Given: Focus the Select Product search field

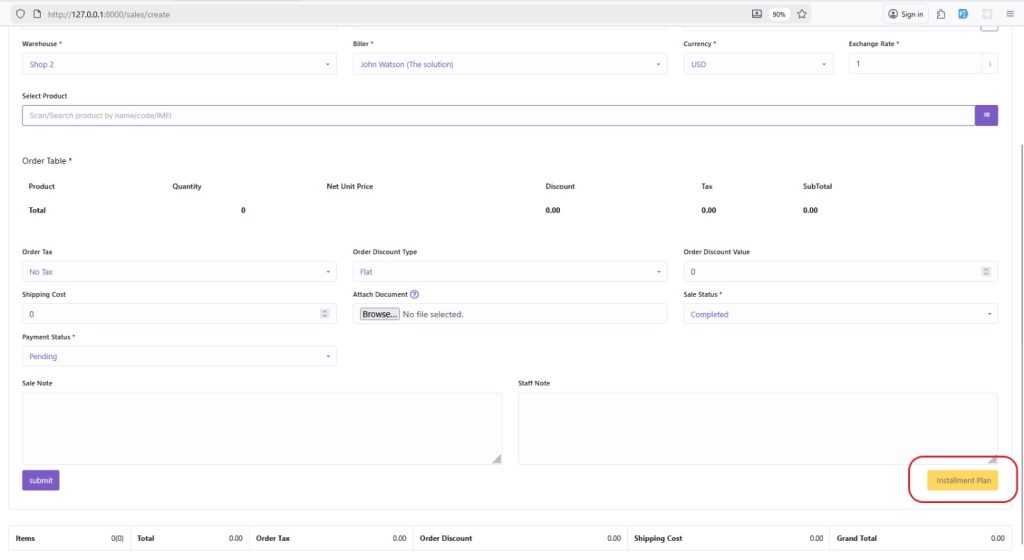Looking at the screenshot, I should coord(498,116).
